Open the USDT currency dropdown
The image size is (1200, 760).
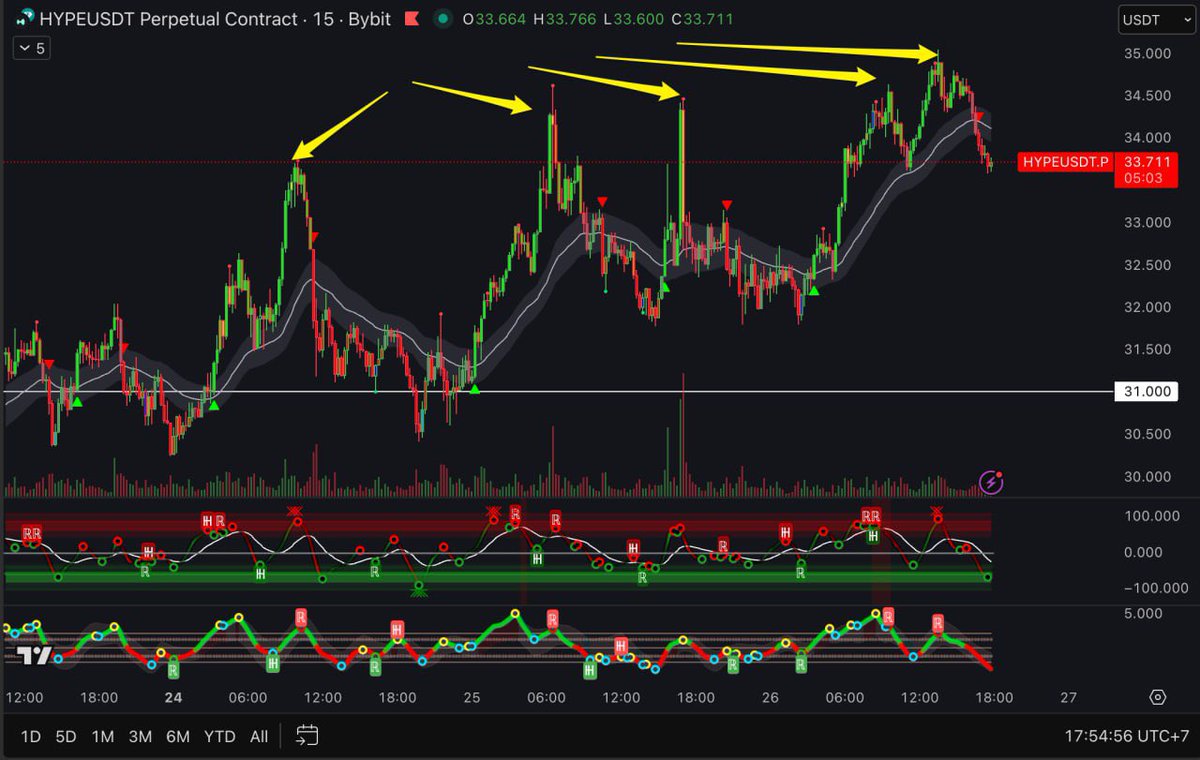1155,19
